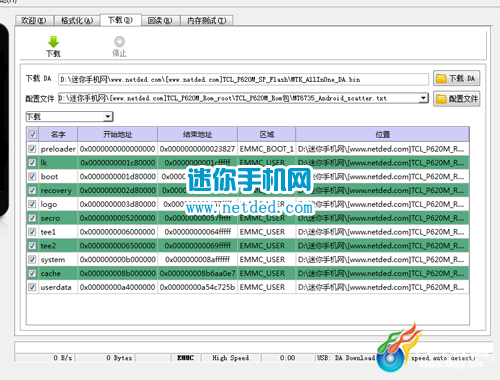Click the userdata file location cell
Viewport: 500px width, 380px height.
382,287
